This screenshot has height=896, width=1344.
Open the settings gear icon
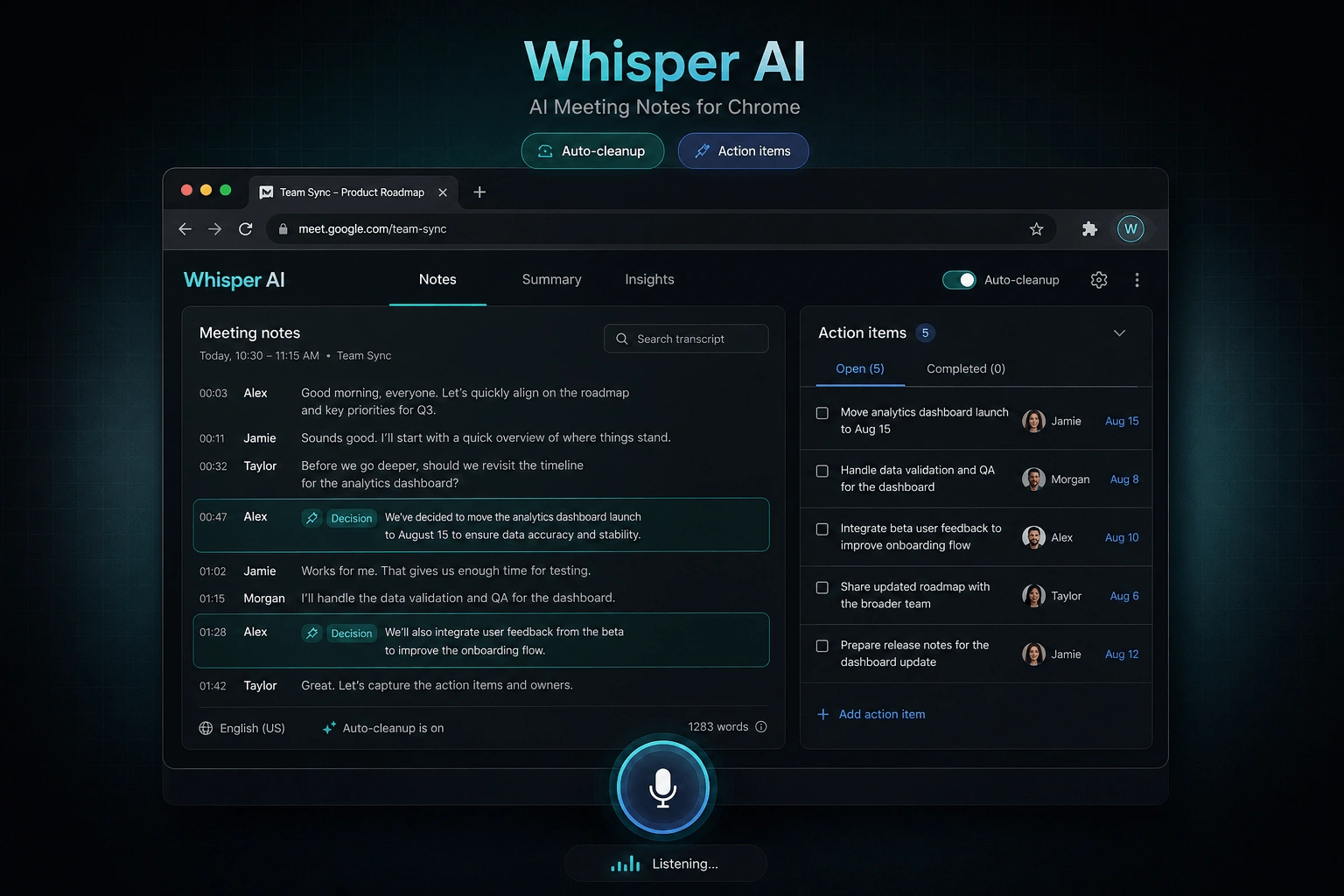click(1099, 280)
